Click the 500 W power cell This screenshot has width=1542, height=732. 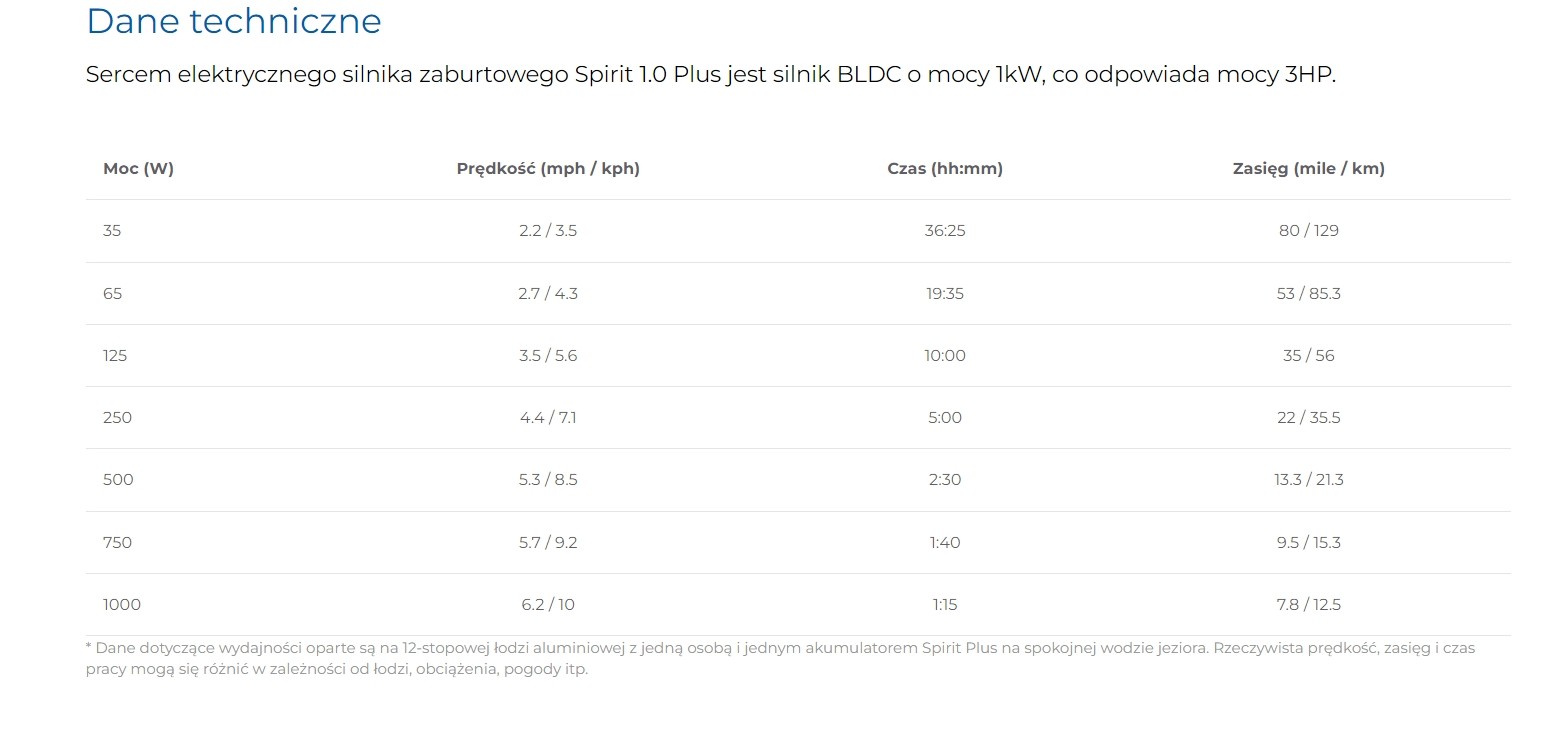118,480
